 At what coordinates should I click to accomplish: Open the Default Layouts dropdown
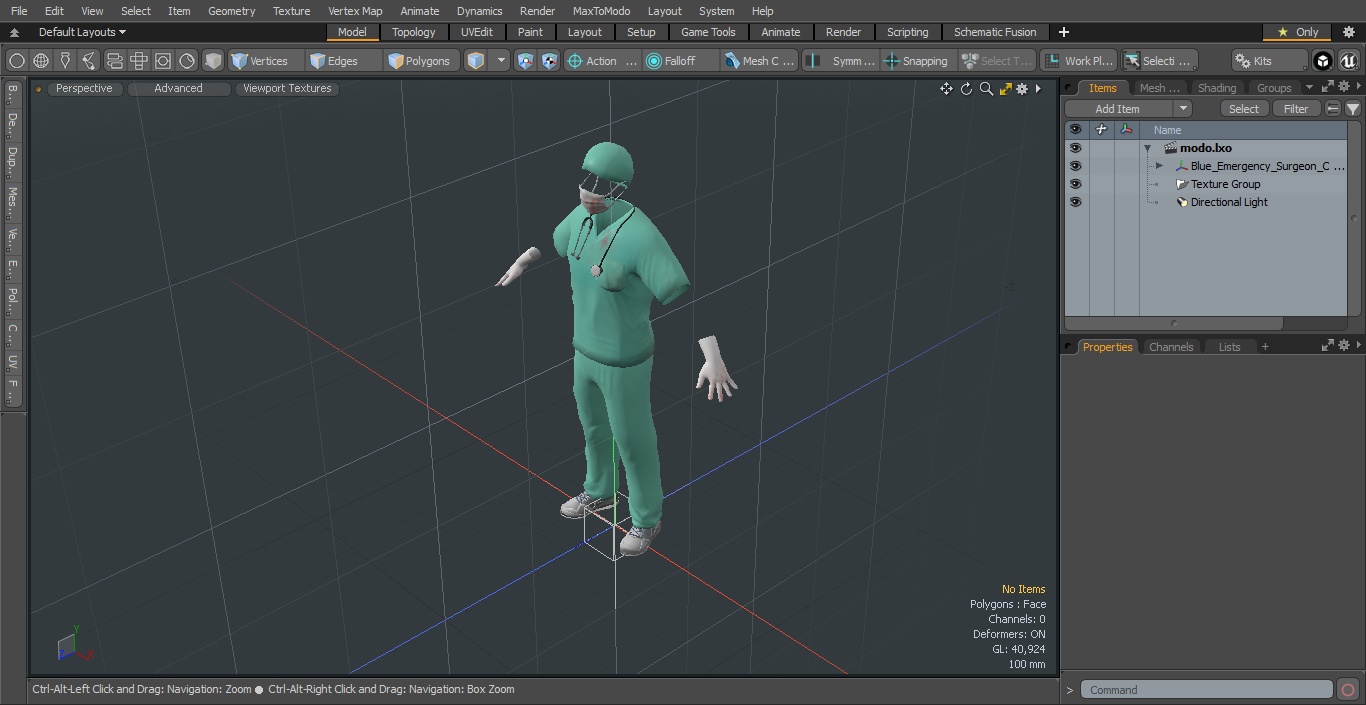click(82, 32)
